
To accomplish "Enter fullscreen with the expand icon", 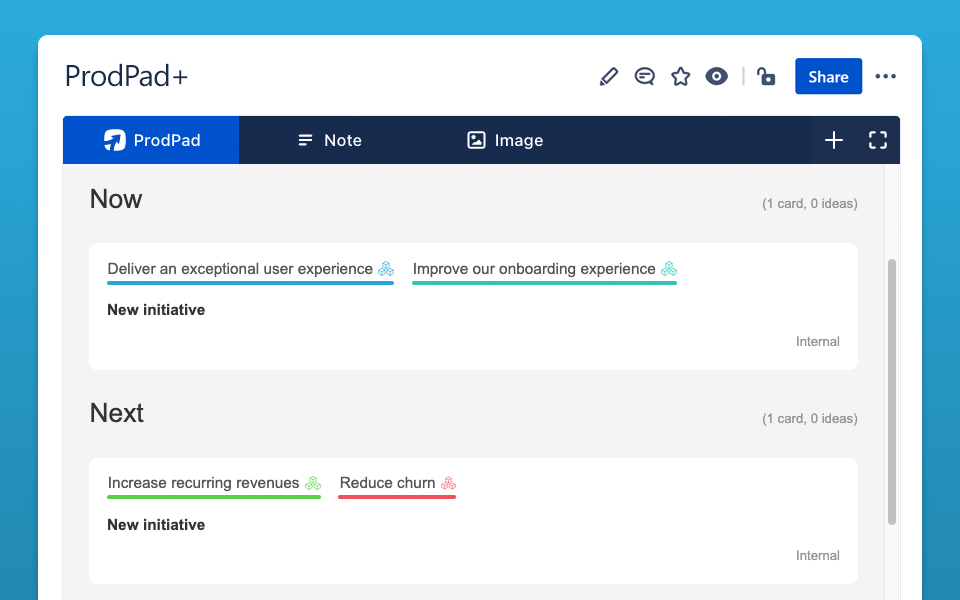I will click(x=878, y=140).
